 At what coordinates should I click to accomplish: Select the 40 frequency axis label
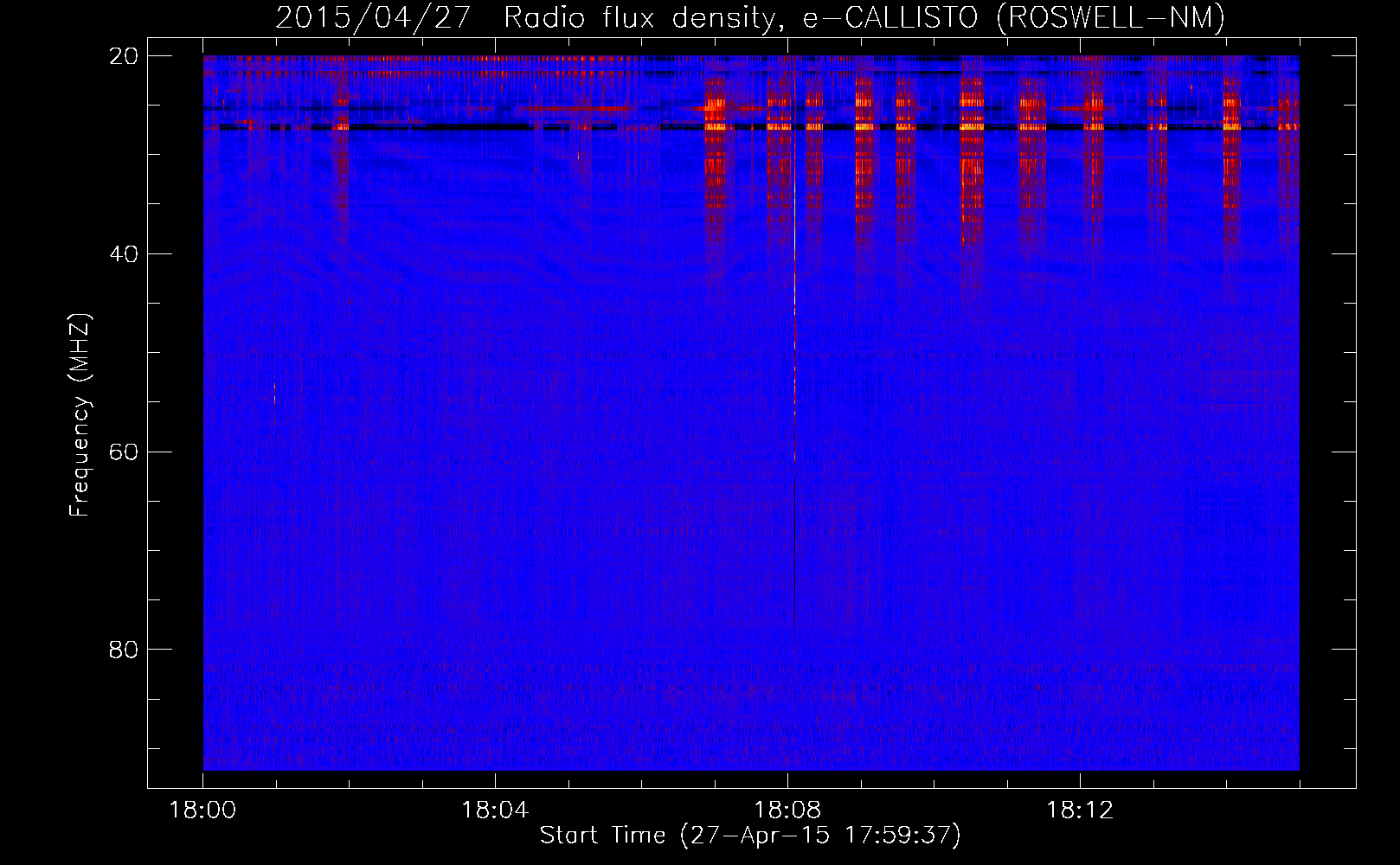(124, 254)
